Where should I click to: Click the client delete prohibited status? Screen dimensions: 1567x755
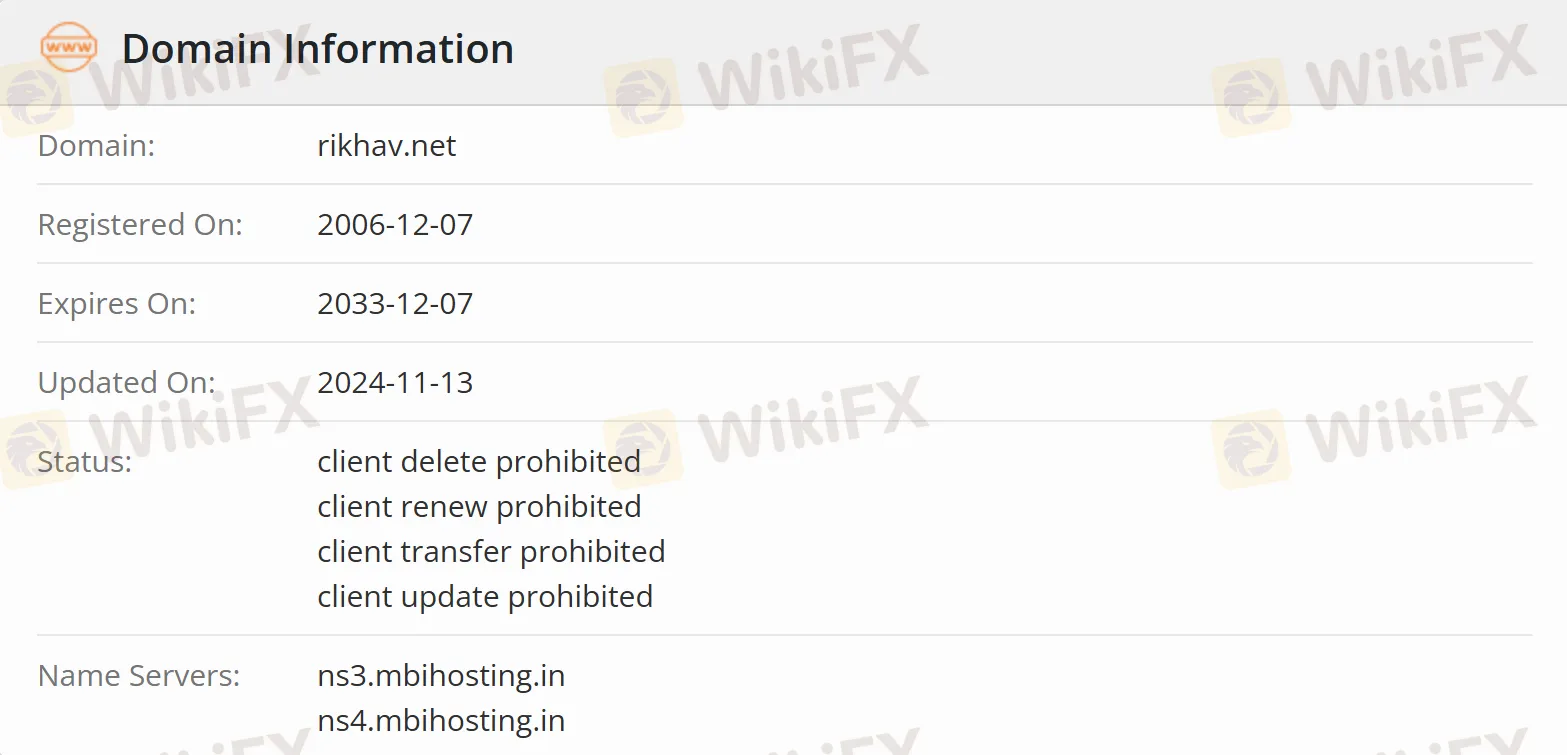click(479, 462)
